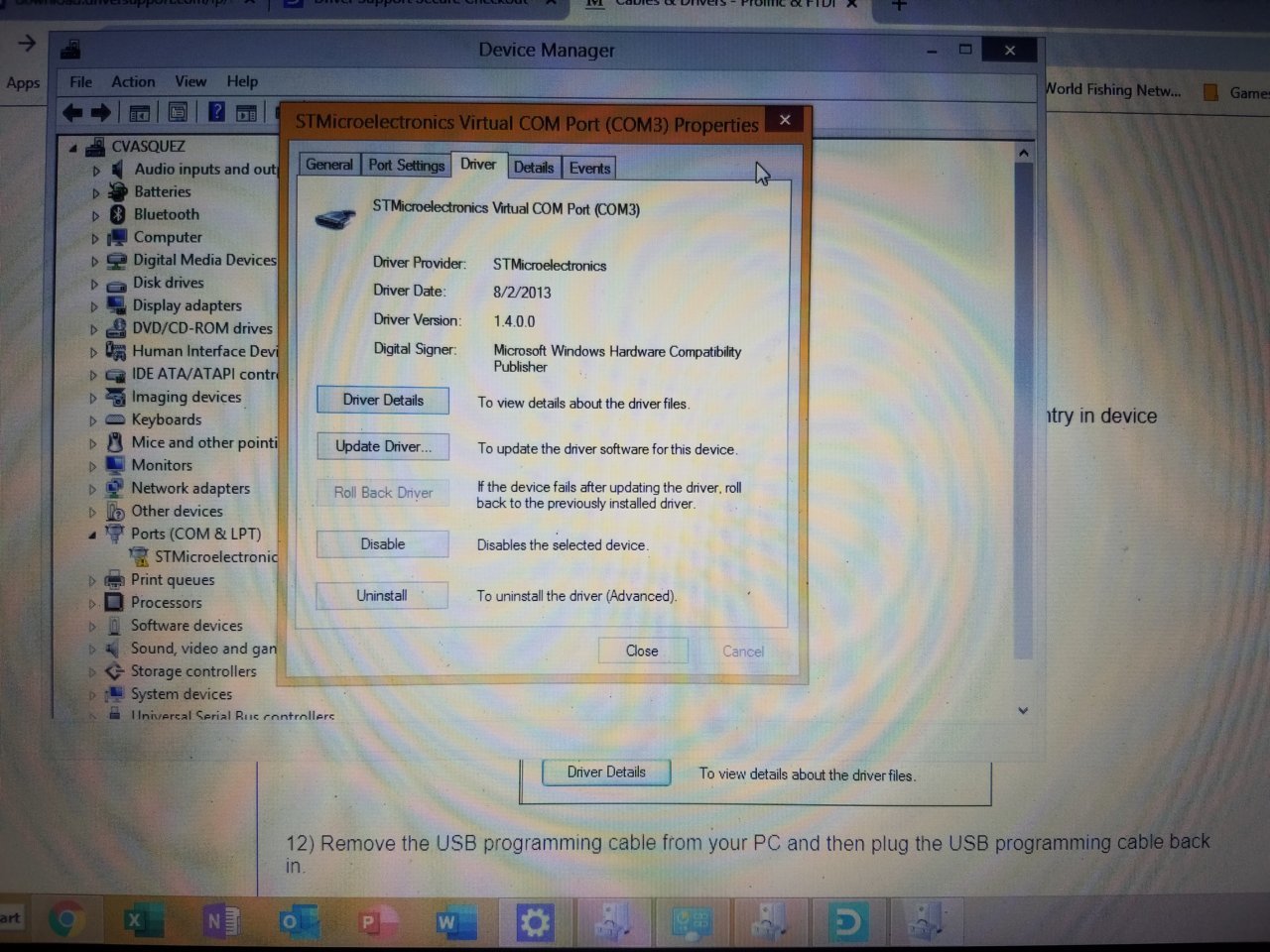Open the World Fishing Netw... bookmark
Image resolution: width=1270 pixels, height=952 pixels.
pos(1112,89)
